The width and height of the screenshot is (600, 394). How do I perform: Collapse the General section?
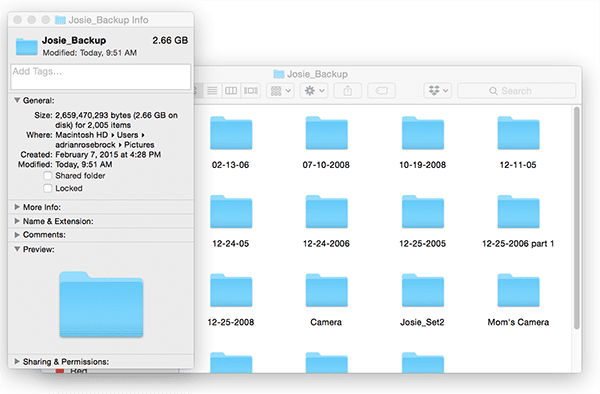pyautogui.click(x=17, y=100)
